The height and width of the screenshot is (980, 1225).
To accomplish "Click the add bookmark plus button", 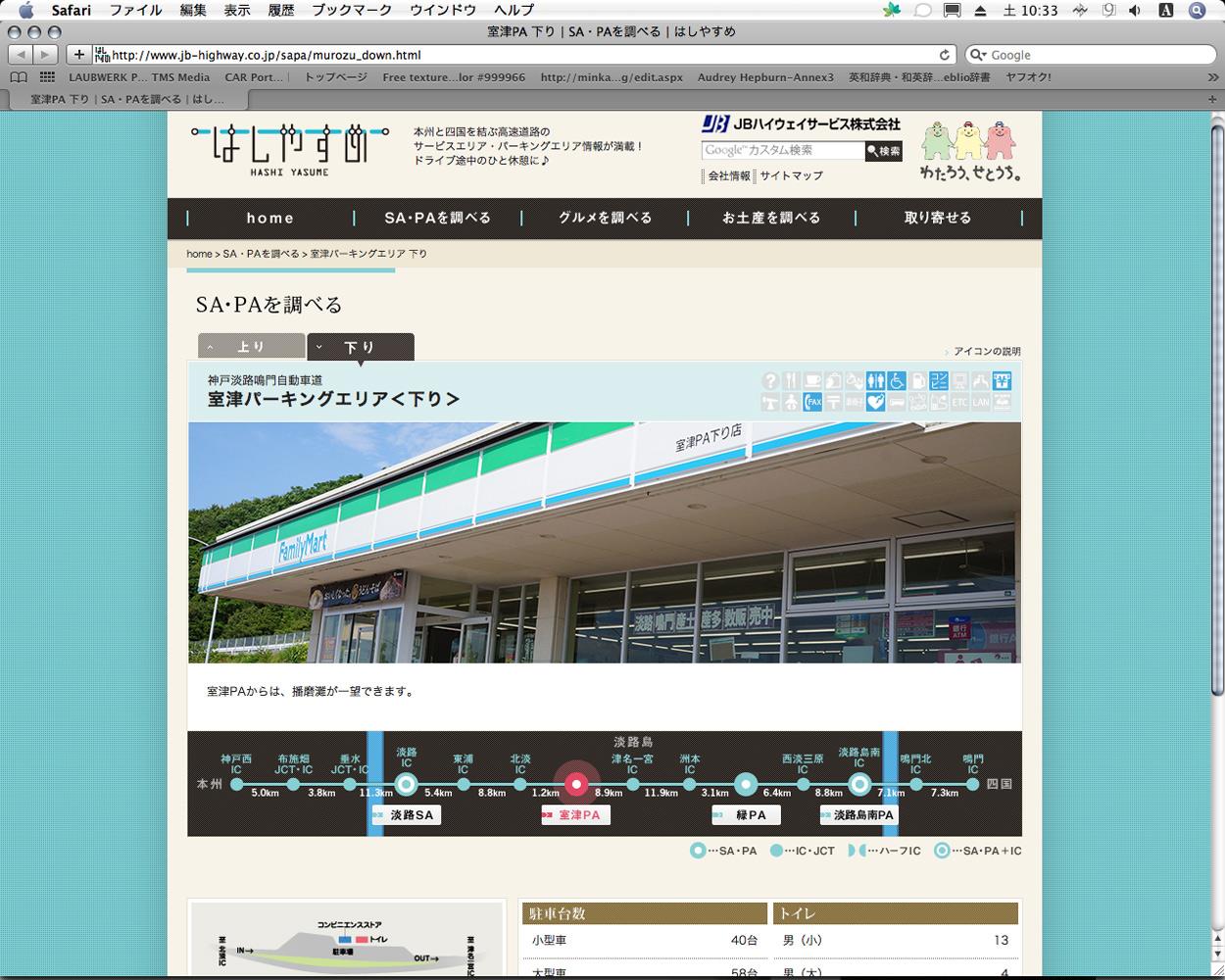I will click(x=79, y=55).
